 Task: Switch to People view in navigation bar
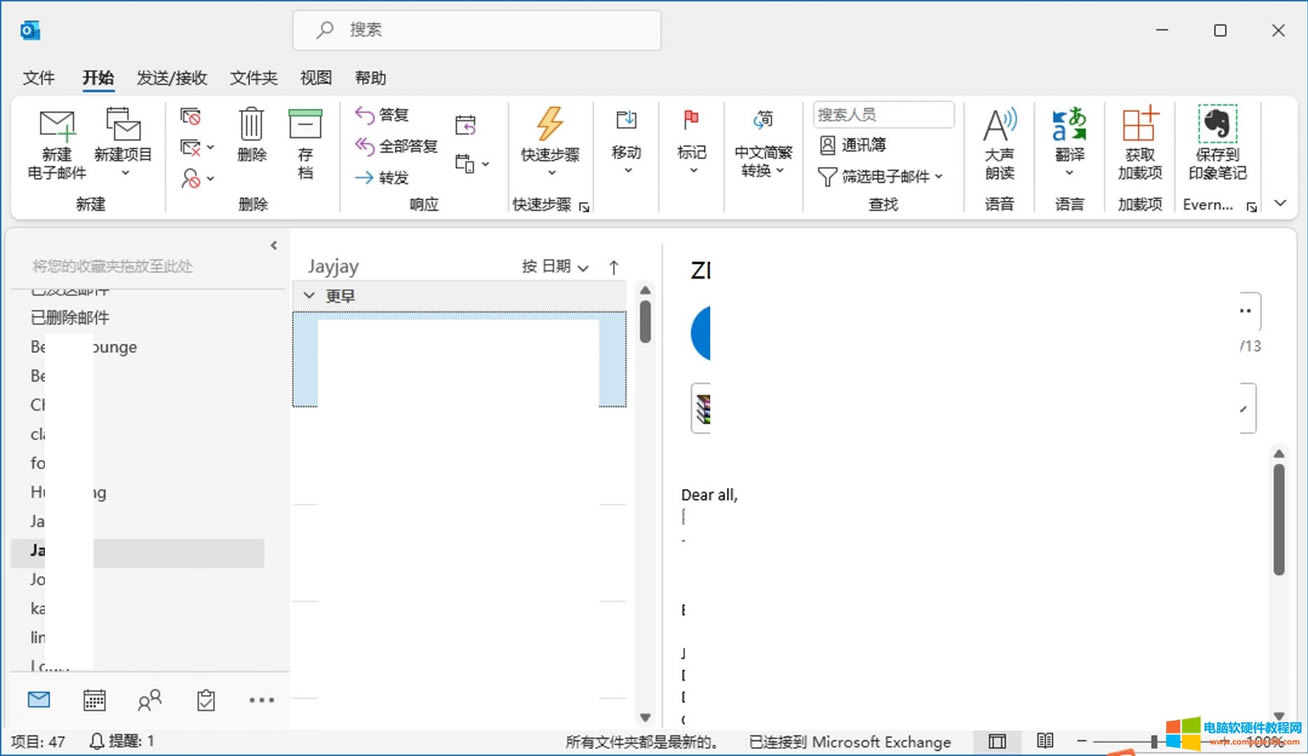pos(150,700)
